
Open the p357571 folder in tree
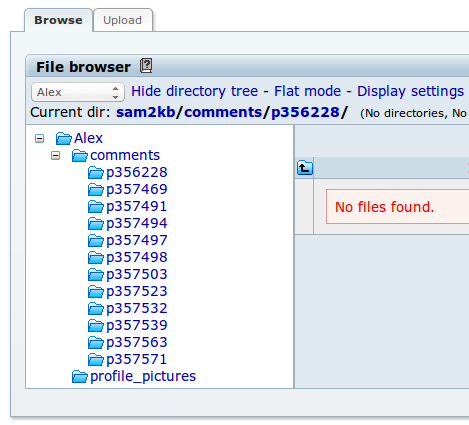pos(137,359)
